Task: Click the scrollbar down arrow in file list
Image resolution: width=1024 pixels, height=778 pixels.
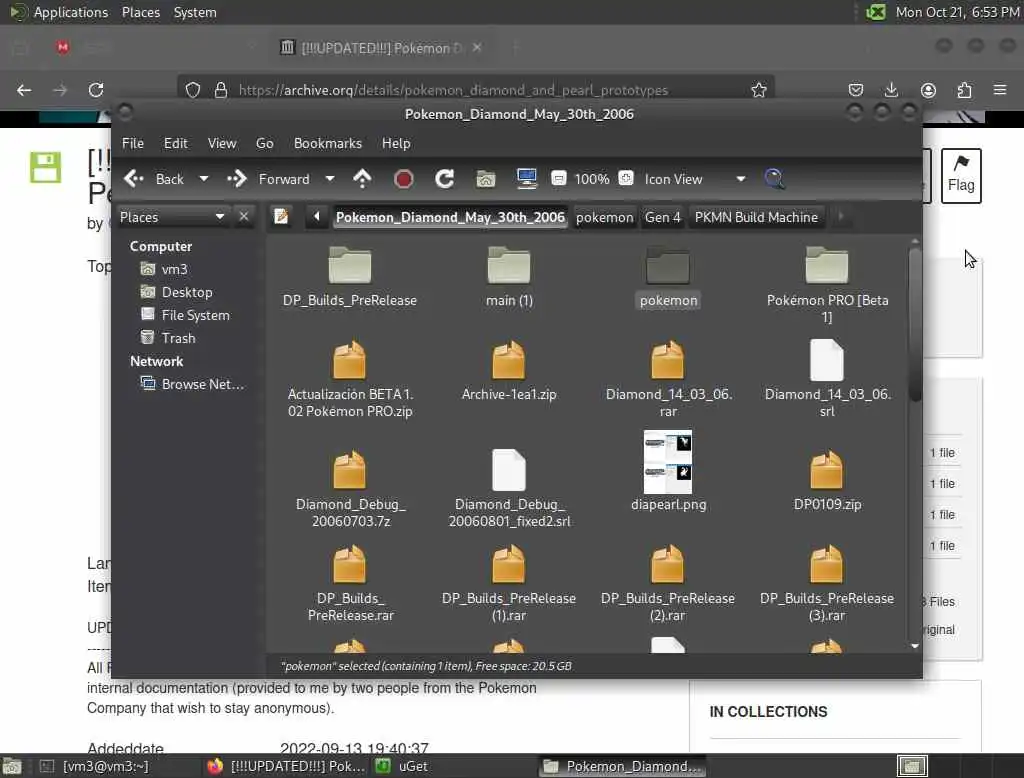Action: tap(915, 646)
